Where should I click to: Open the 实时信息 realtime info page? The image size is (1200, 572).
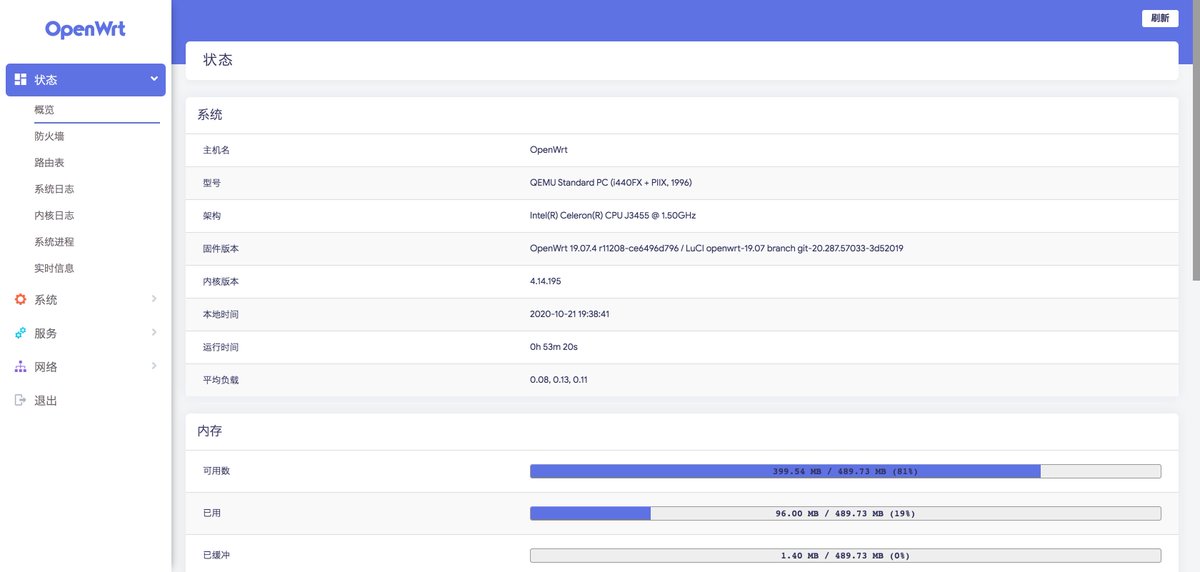tap(54, 268)
